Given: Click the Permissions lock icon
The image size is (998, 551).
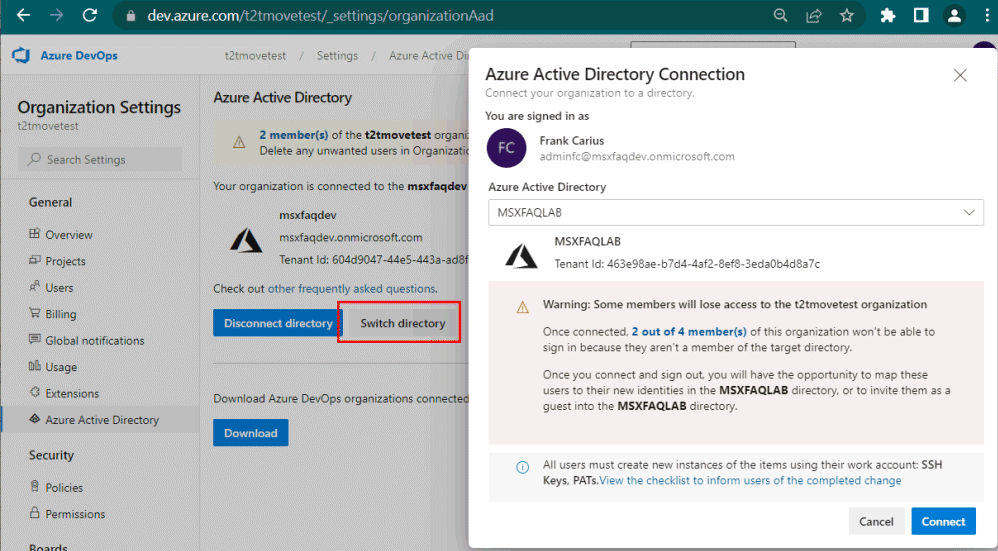Looking at the screenshot, I should click(x=34, y=512).
